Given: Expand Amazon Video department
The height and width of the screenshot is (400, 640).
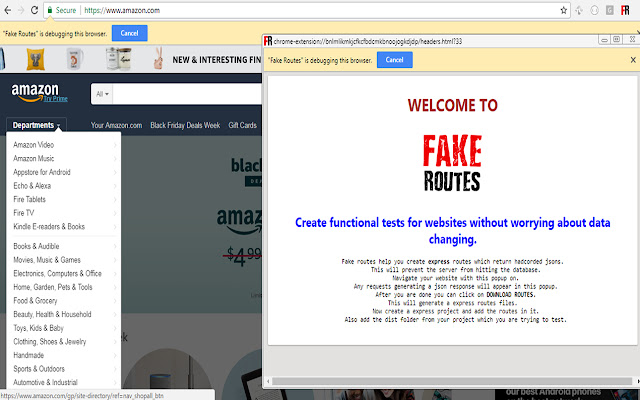Looking at the screenshot, I should click(x=64, y=144).
